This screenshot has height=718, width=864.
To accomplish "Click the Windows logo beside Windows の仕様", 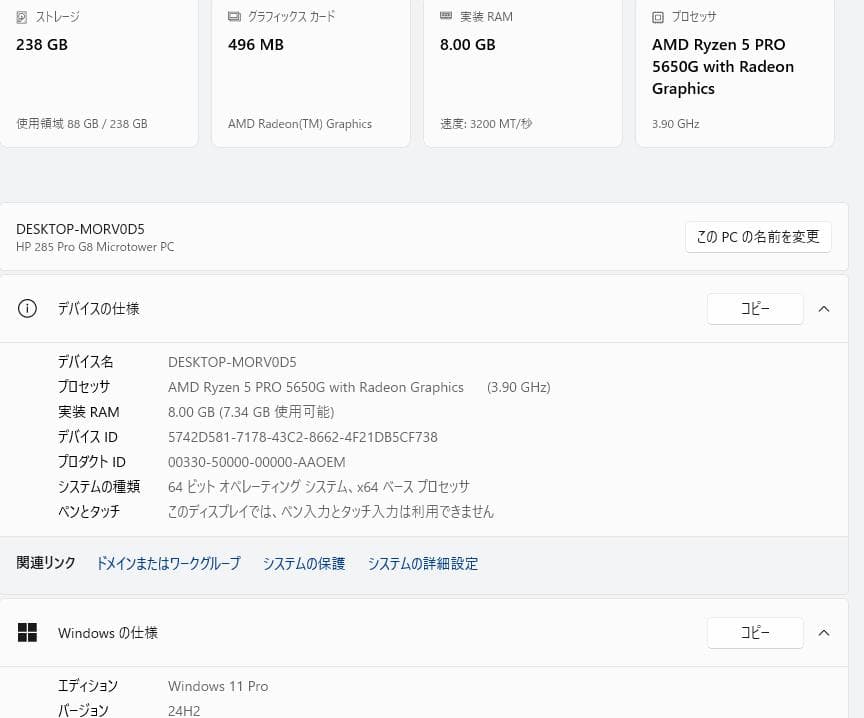I will pyautogui.click(x=27, y=632).
